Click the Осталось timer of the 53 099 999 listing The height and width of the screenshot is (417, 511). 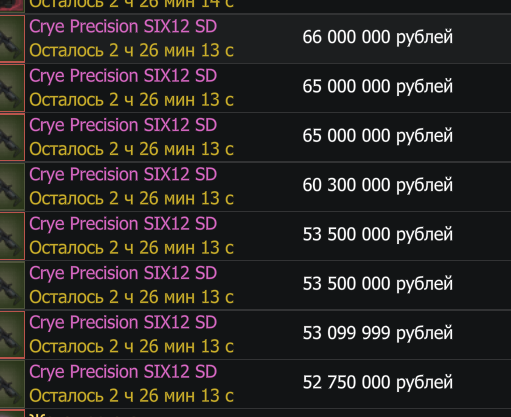(132, 347)
